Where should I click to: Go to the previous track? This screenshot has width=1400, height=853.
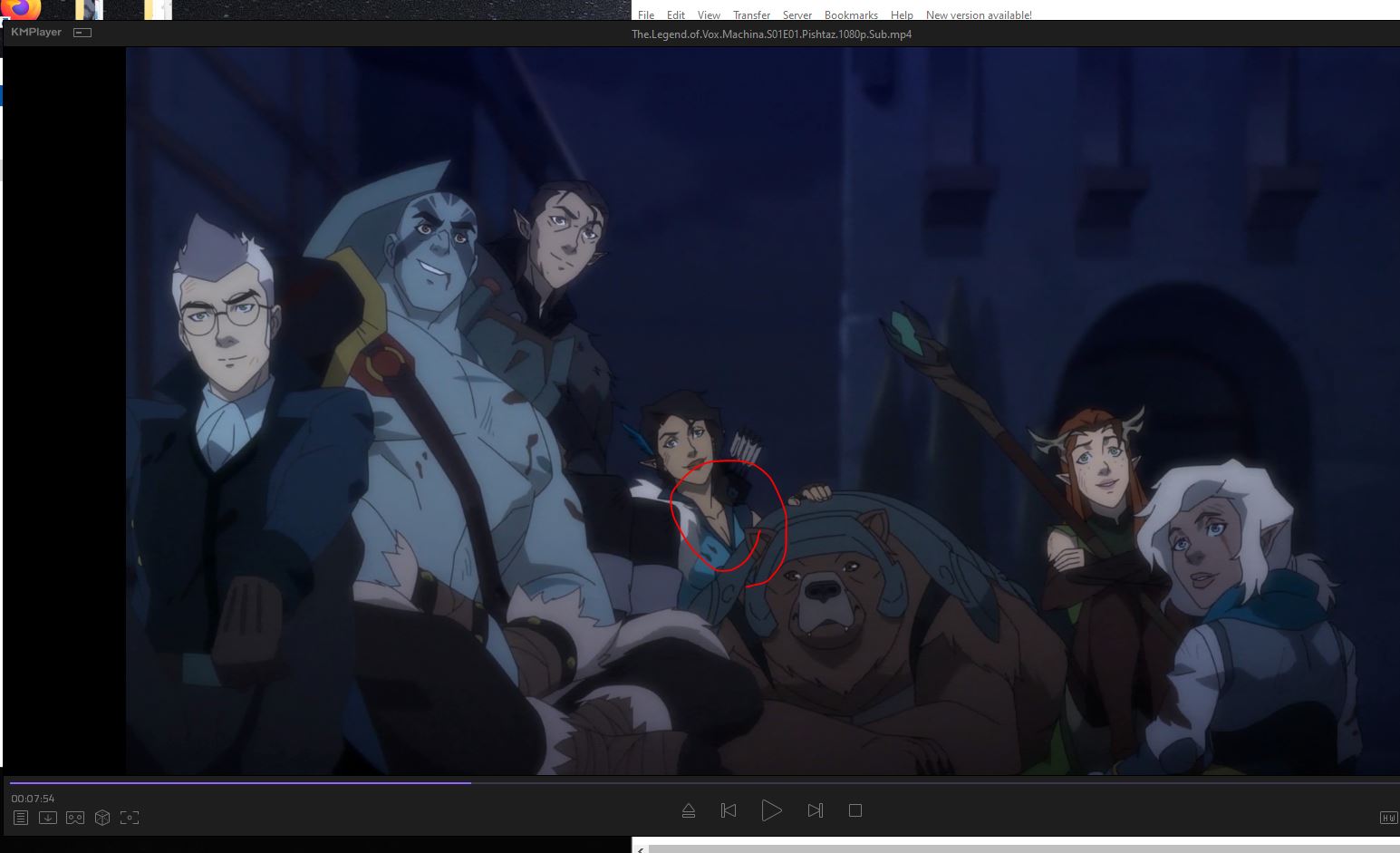pyautogui.click(x=729, y=810)
